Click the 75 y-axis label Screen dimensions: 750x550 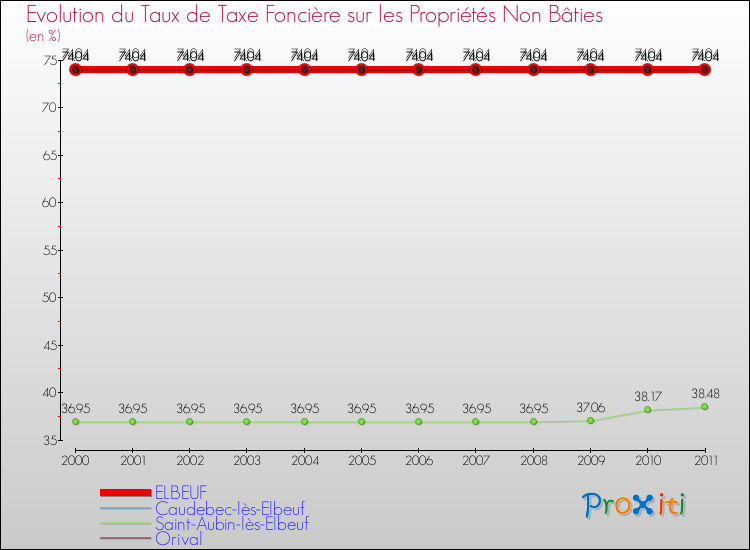point(50,60)
